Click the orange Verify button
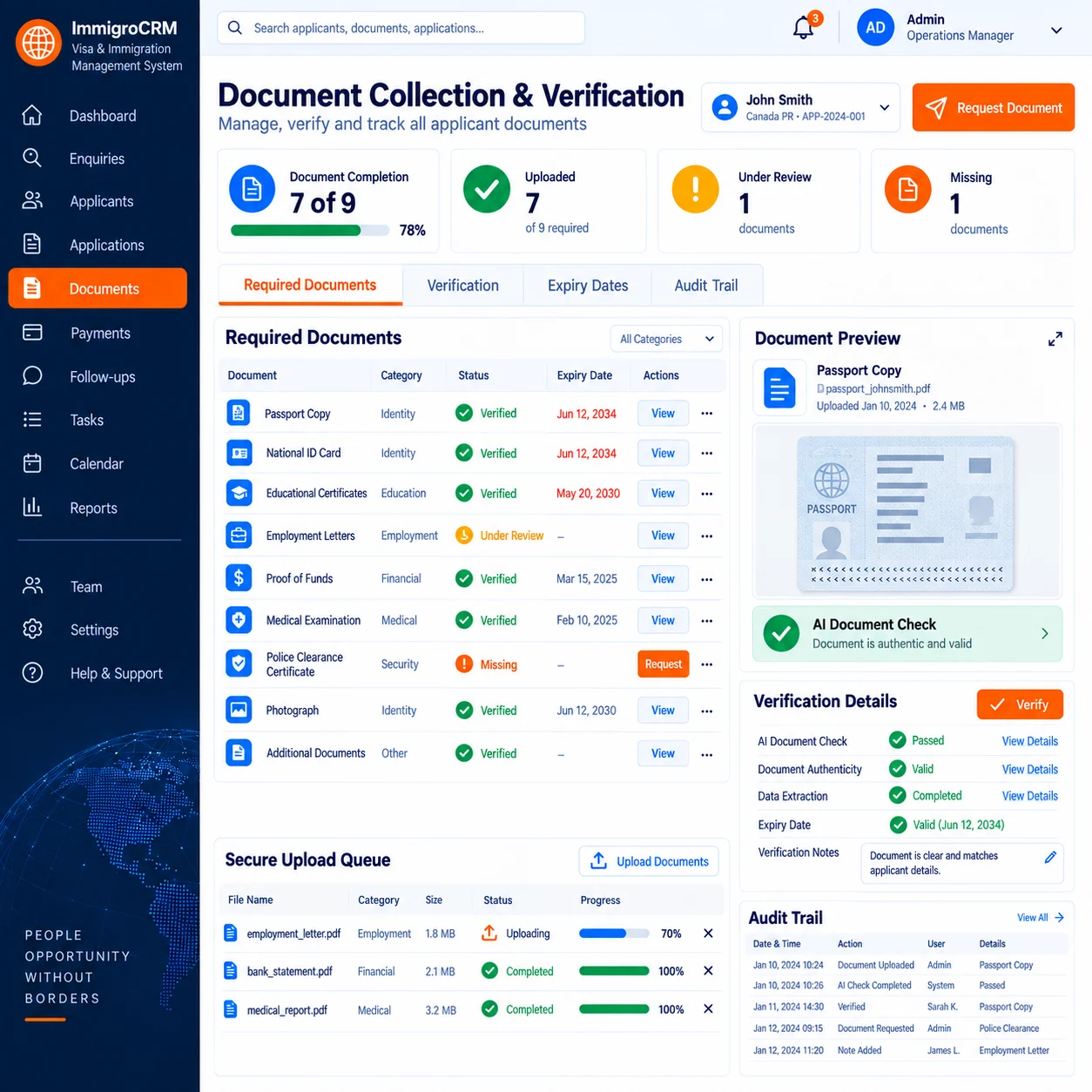Viewport: 1092px width, 1092px height. point(1020,704)
